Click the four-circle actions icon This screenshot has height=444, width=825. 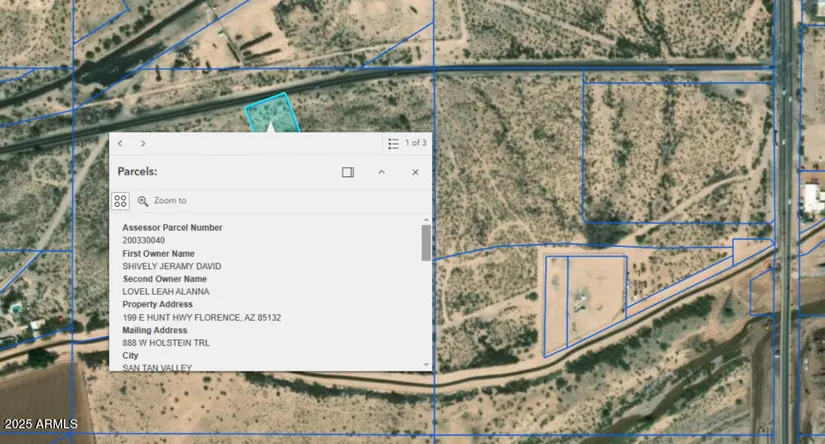[120, 201]
